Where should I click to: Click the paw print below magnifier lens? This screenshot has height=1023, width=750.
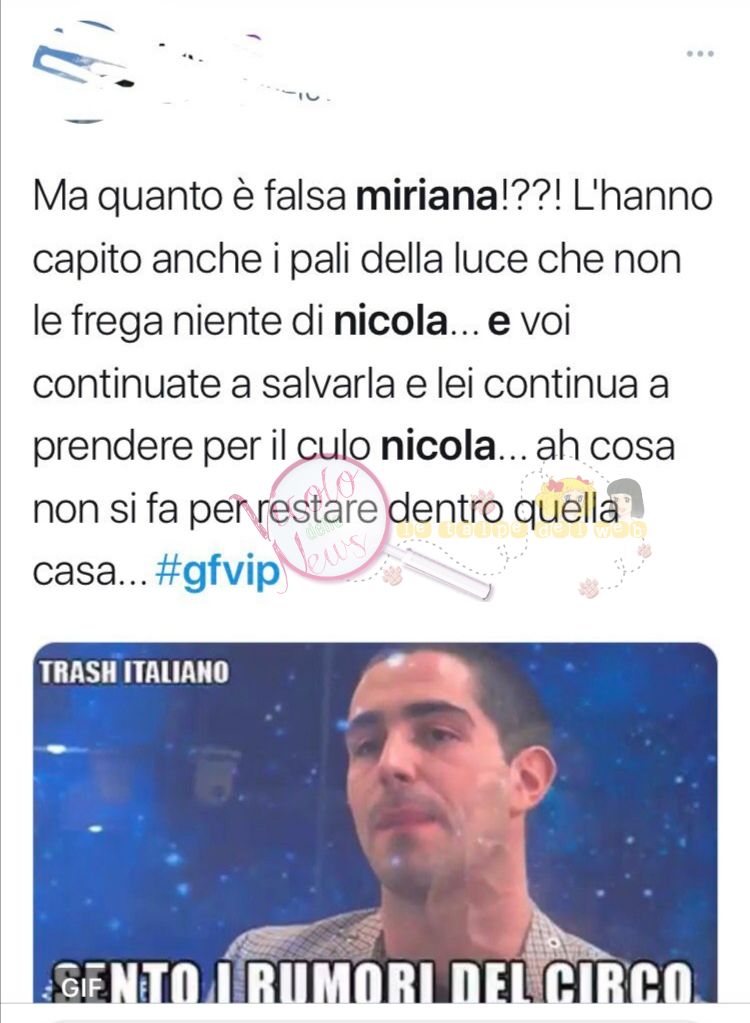pos(394,576)
